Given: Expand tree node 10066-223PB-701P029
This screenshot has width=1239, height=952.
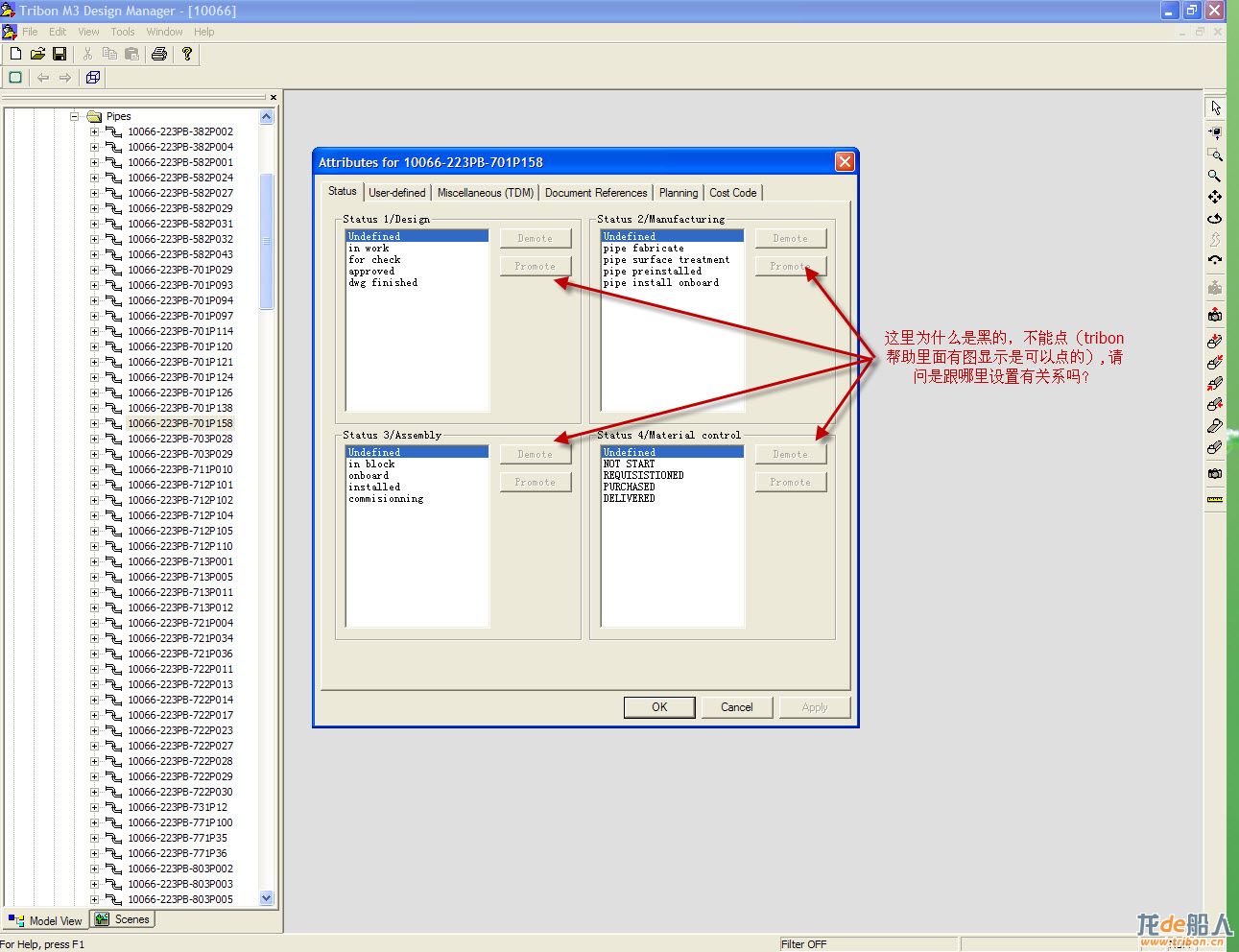Looking at the screenshot, I should pos(94,270).
